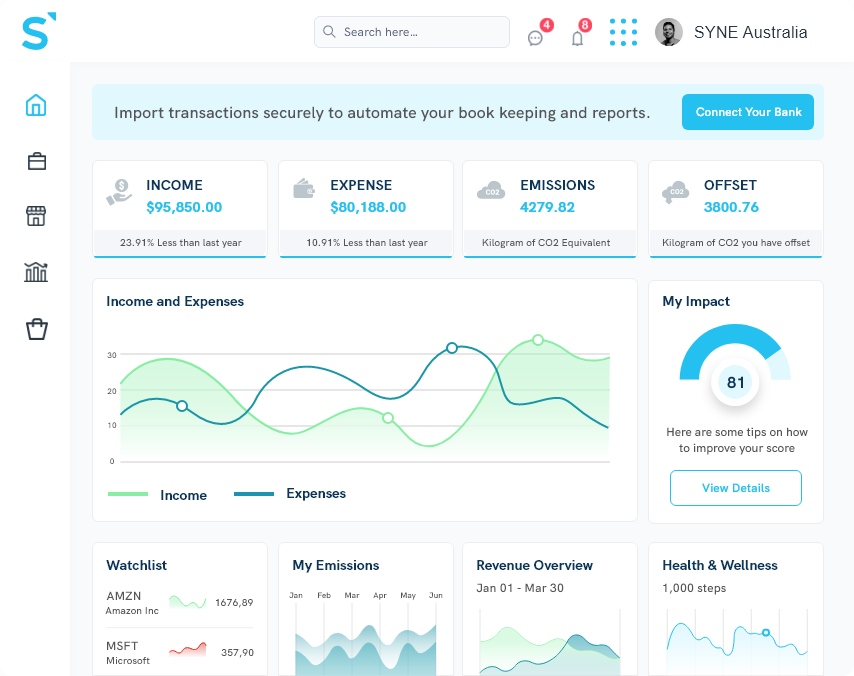Click the Search here input field
This screenshot has width=854, height=676.
click(412, 32)
